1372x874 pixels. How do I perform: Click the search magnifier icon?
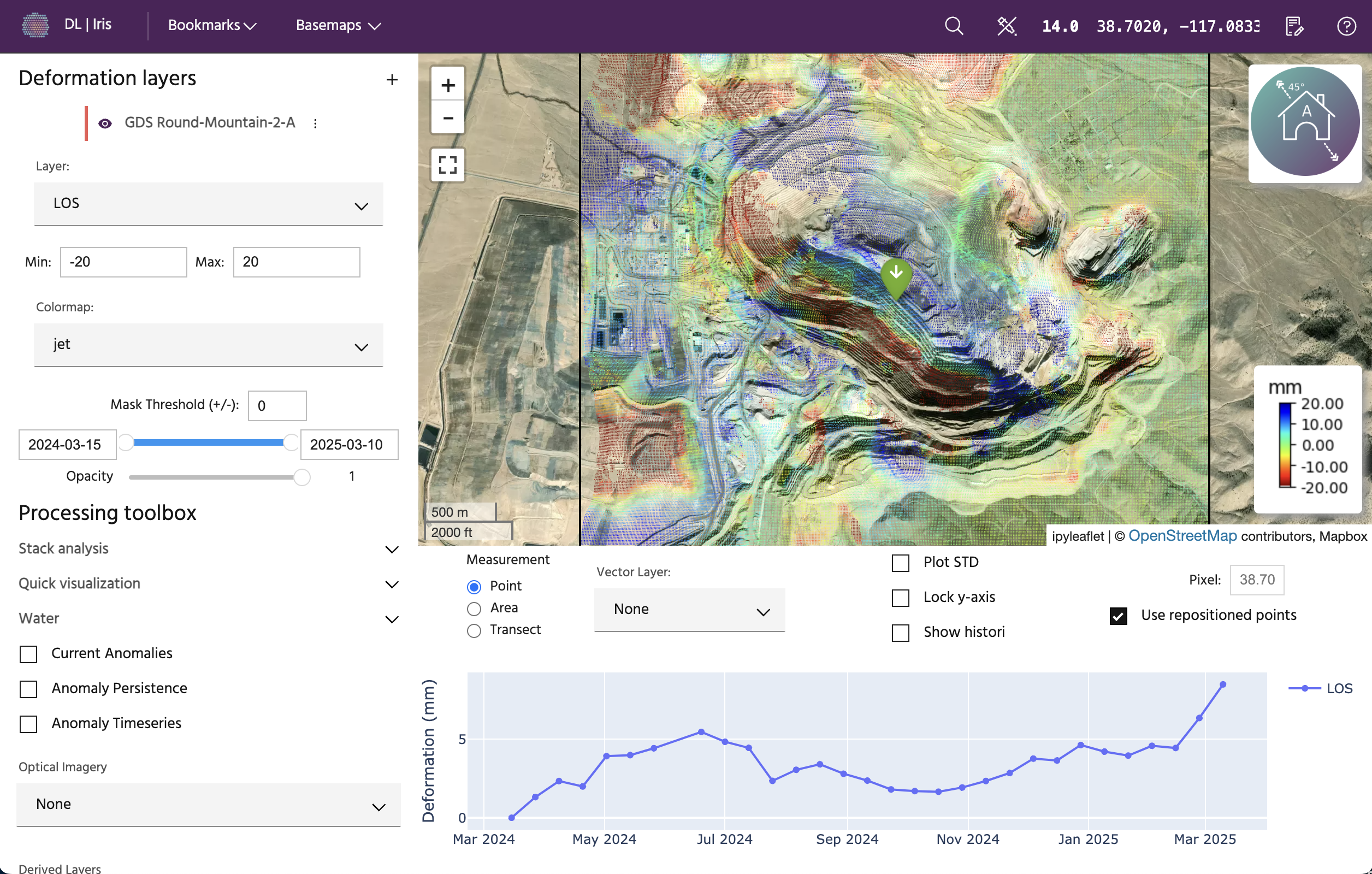[953, 26]
